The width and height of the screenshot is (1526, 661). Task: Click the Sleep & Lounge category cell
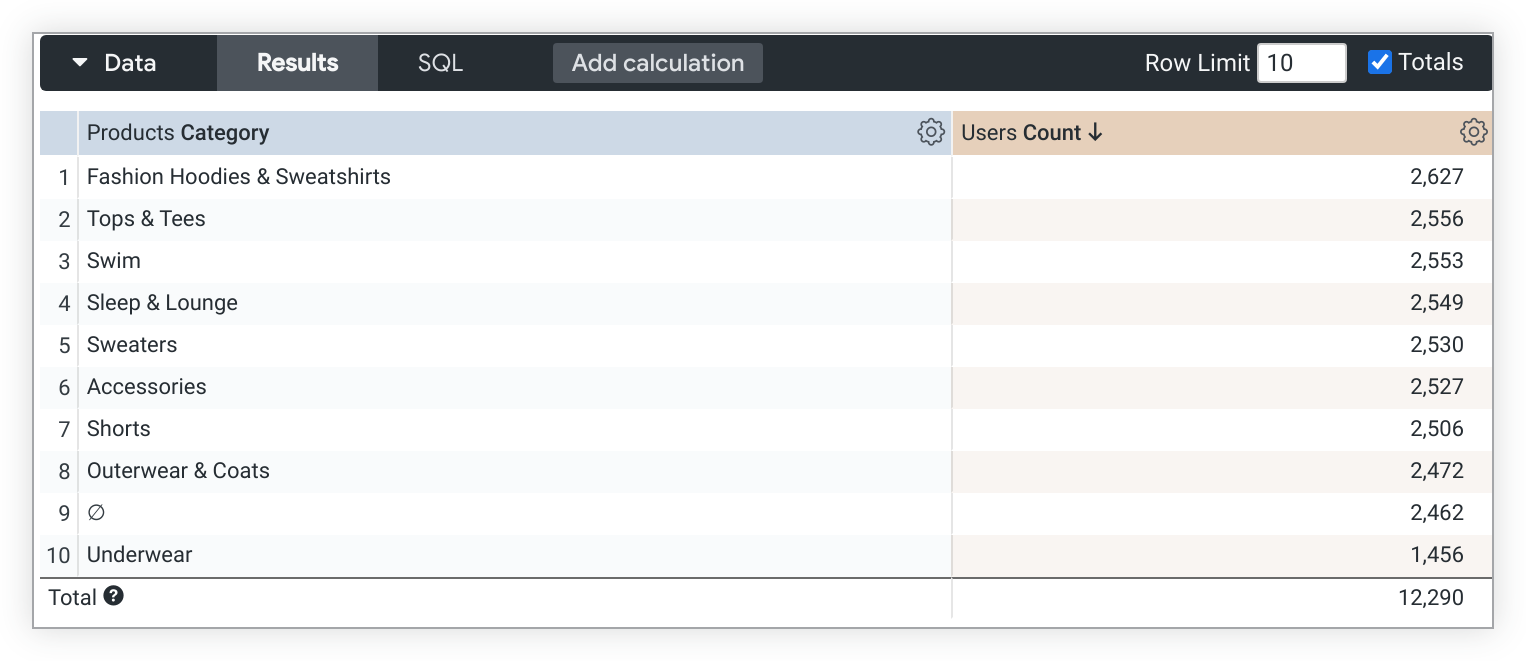click(162, 303)
